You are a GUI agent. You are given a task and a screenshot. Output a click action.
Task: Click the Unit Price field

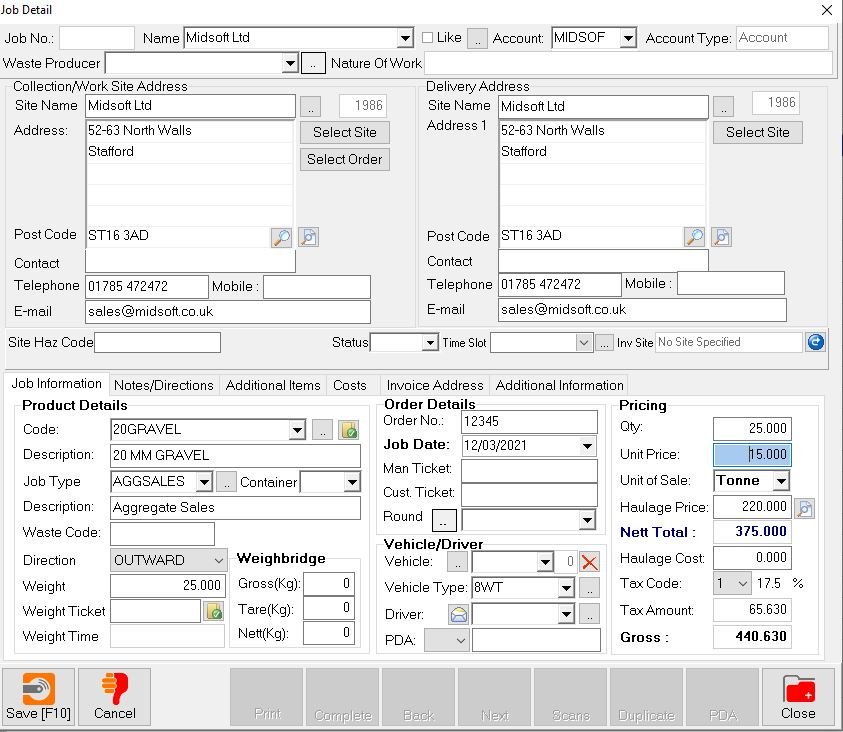[x=752, y=455]
